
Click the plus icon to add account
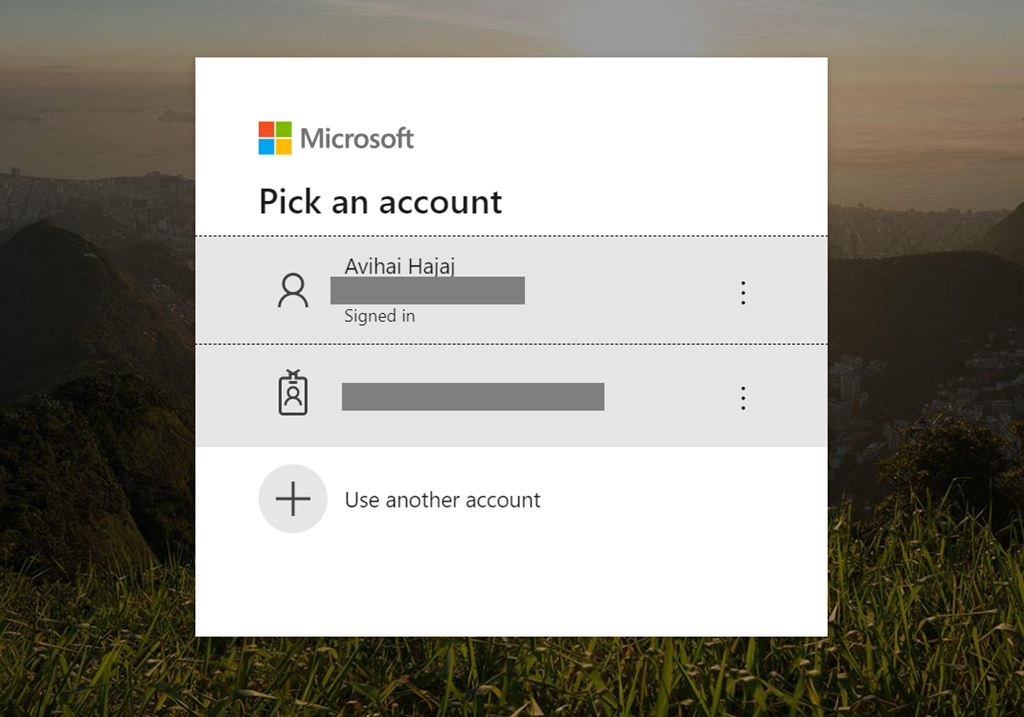pyautogui.click(x=293, y=499)
